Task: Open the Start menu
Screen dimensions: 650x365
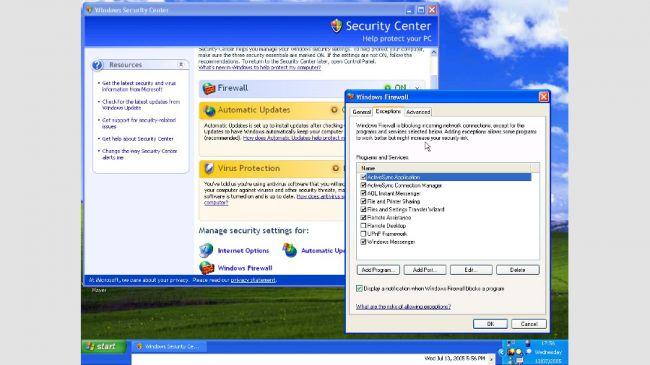Action: click(x=104, y=346)
